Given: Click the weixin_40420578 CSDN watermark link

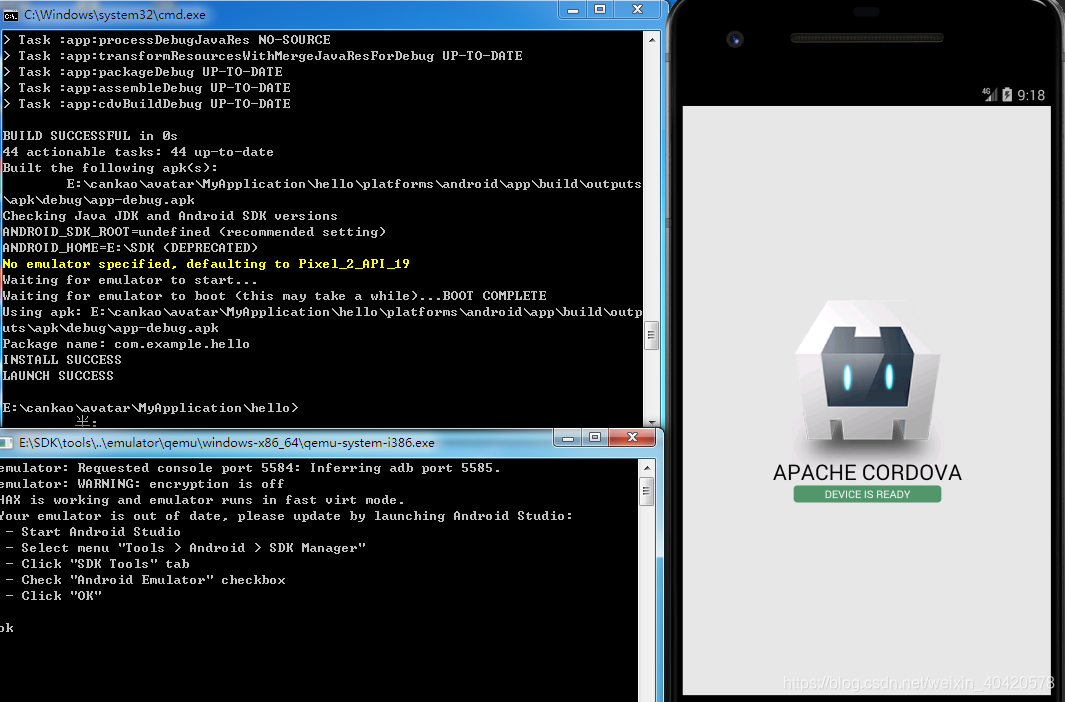Looking at the screenshot, I should (x=918, y=682).
